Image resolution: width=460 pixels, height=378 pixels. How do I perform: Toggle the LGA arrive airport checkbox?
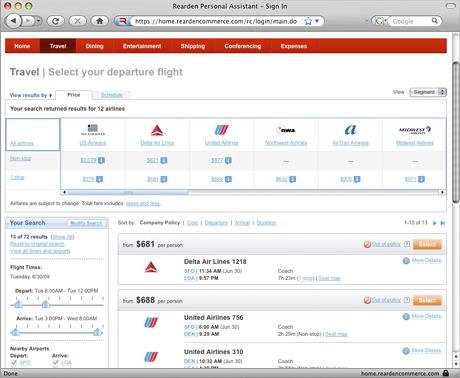(x=55, y=363)
